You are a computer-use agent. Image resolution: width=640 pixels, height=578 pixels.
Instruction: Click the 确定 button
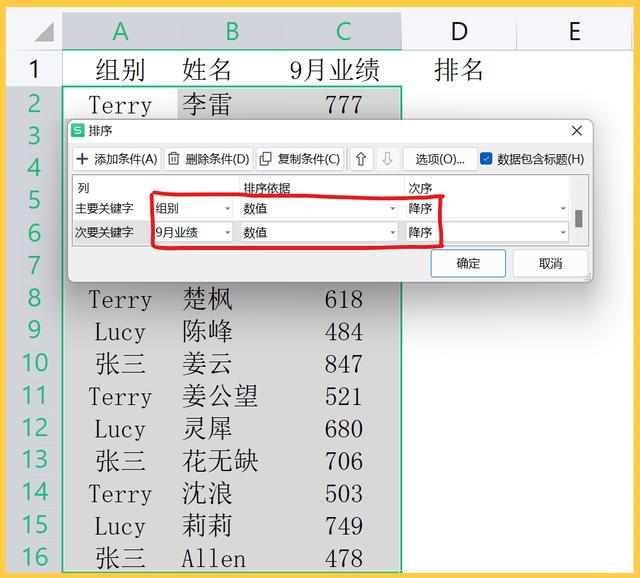point(468,264)
